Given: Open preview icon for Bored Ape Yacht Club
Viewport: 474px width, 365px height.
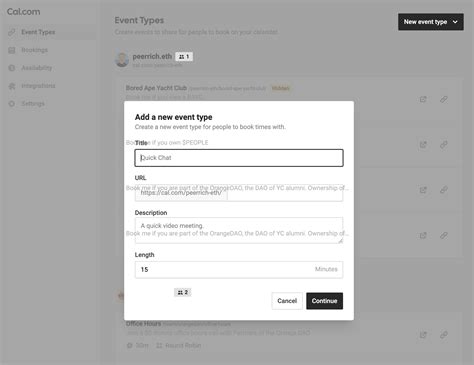Looking at the screenshot, I should pos(423,99).
